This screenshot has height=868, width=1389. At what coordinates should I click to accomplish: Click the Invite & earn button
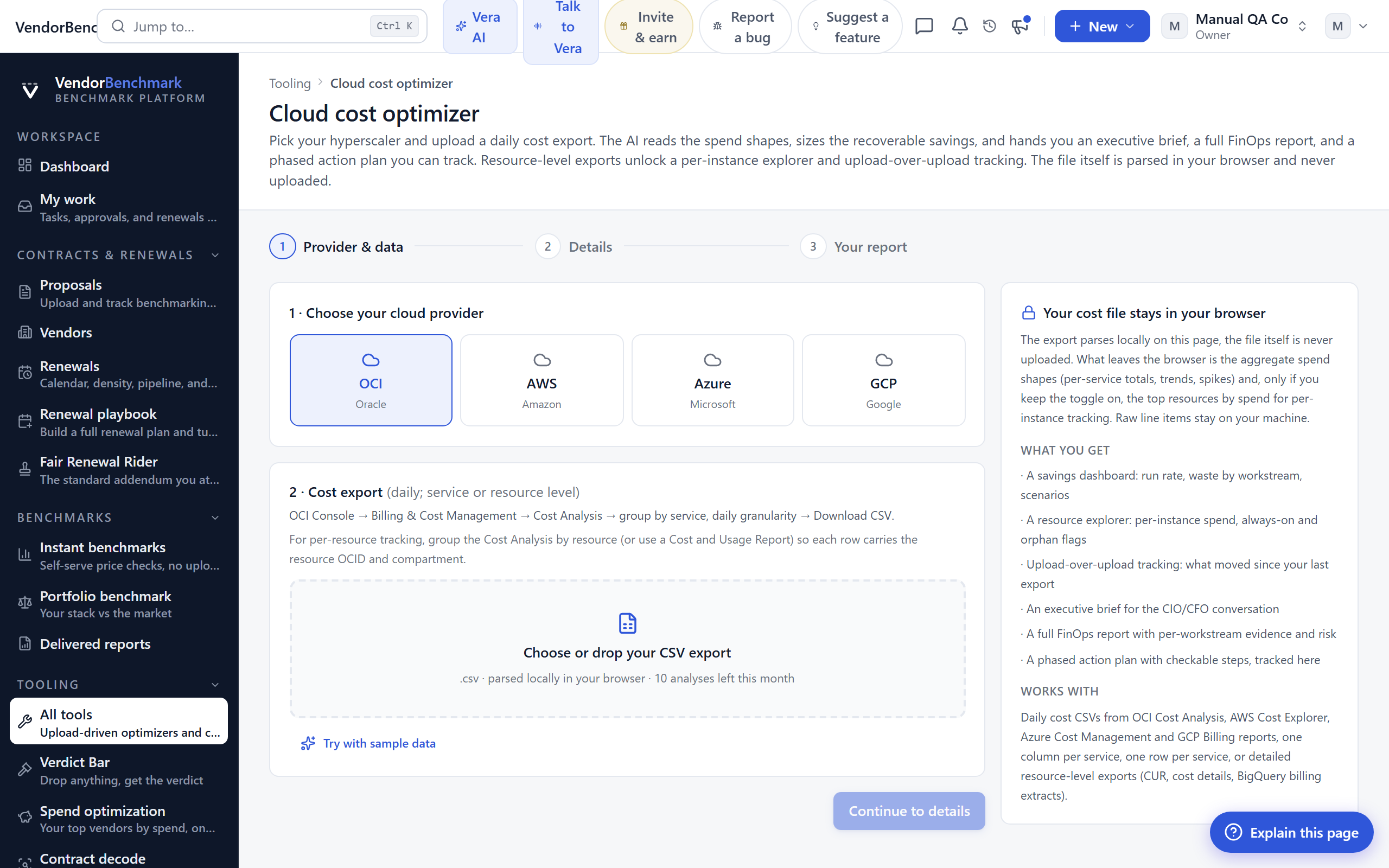(x=648, y=27)
